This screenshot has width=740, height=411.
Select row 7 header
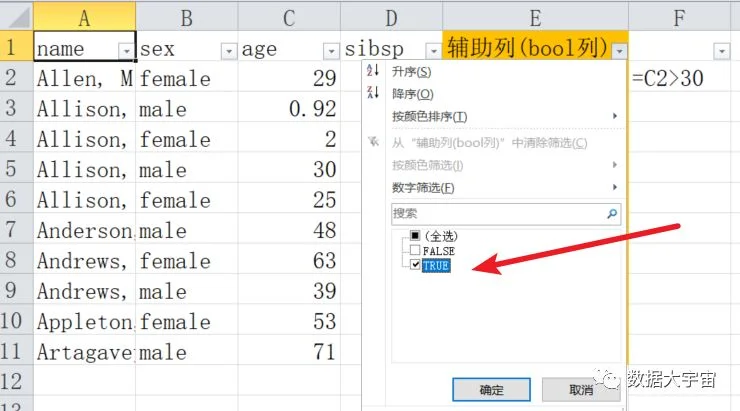[x=17, y=229]
